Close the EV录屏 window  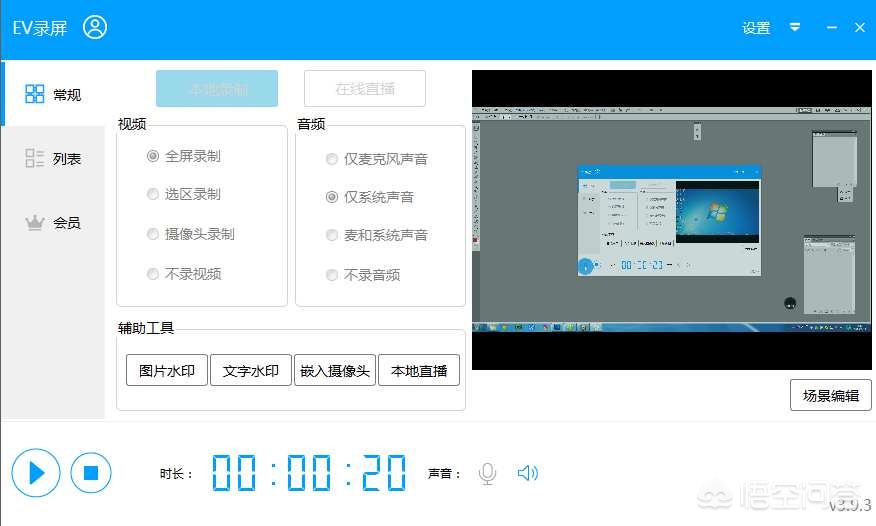pyautogui.click(x=860, y=27)
